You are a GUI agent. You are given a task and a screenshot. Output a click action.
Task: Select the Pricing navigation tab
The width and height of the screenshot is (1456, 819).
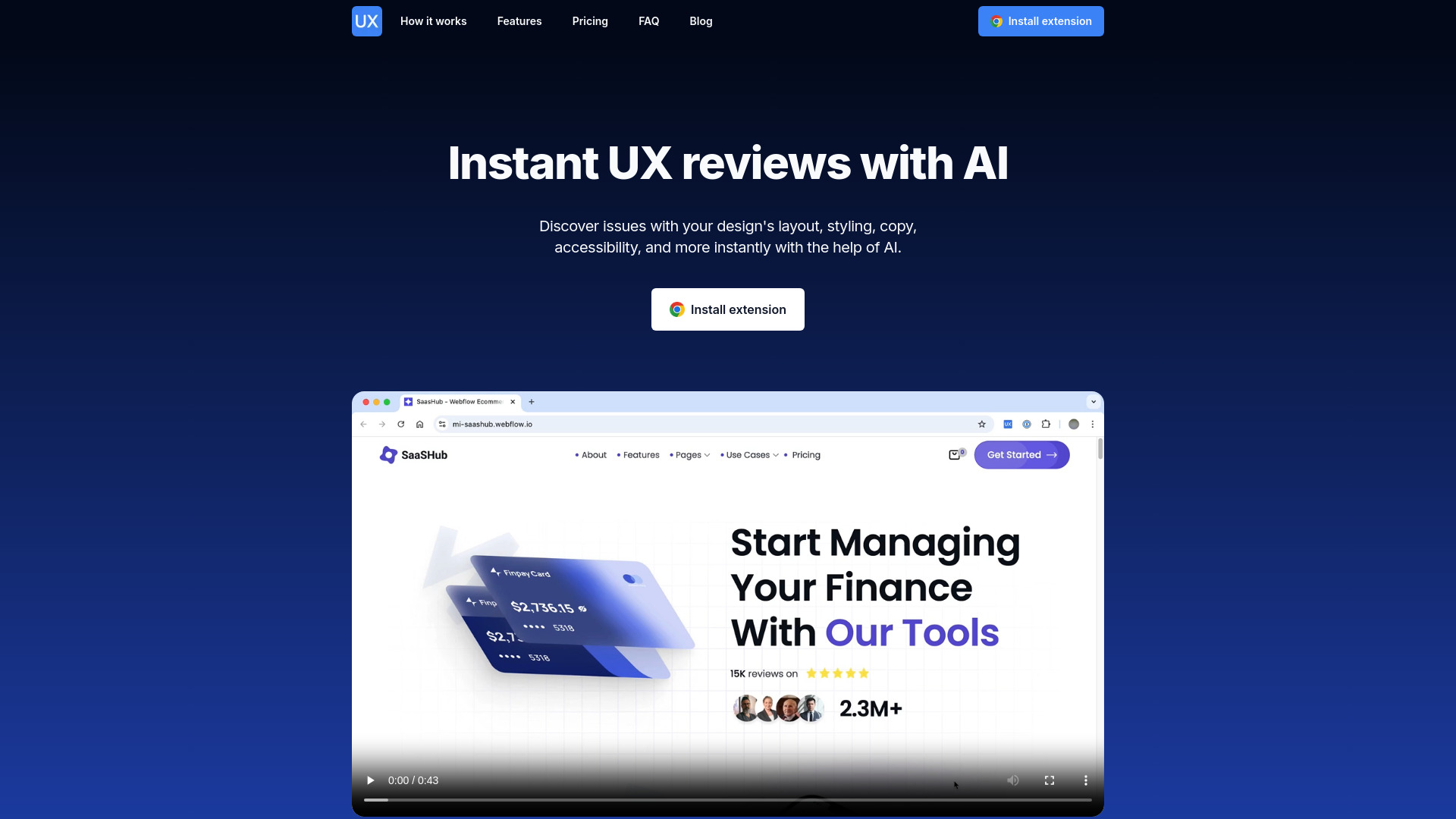point(590,21)
